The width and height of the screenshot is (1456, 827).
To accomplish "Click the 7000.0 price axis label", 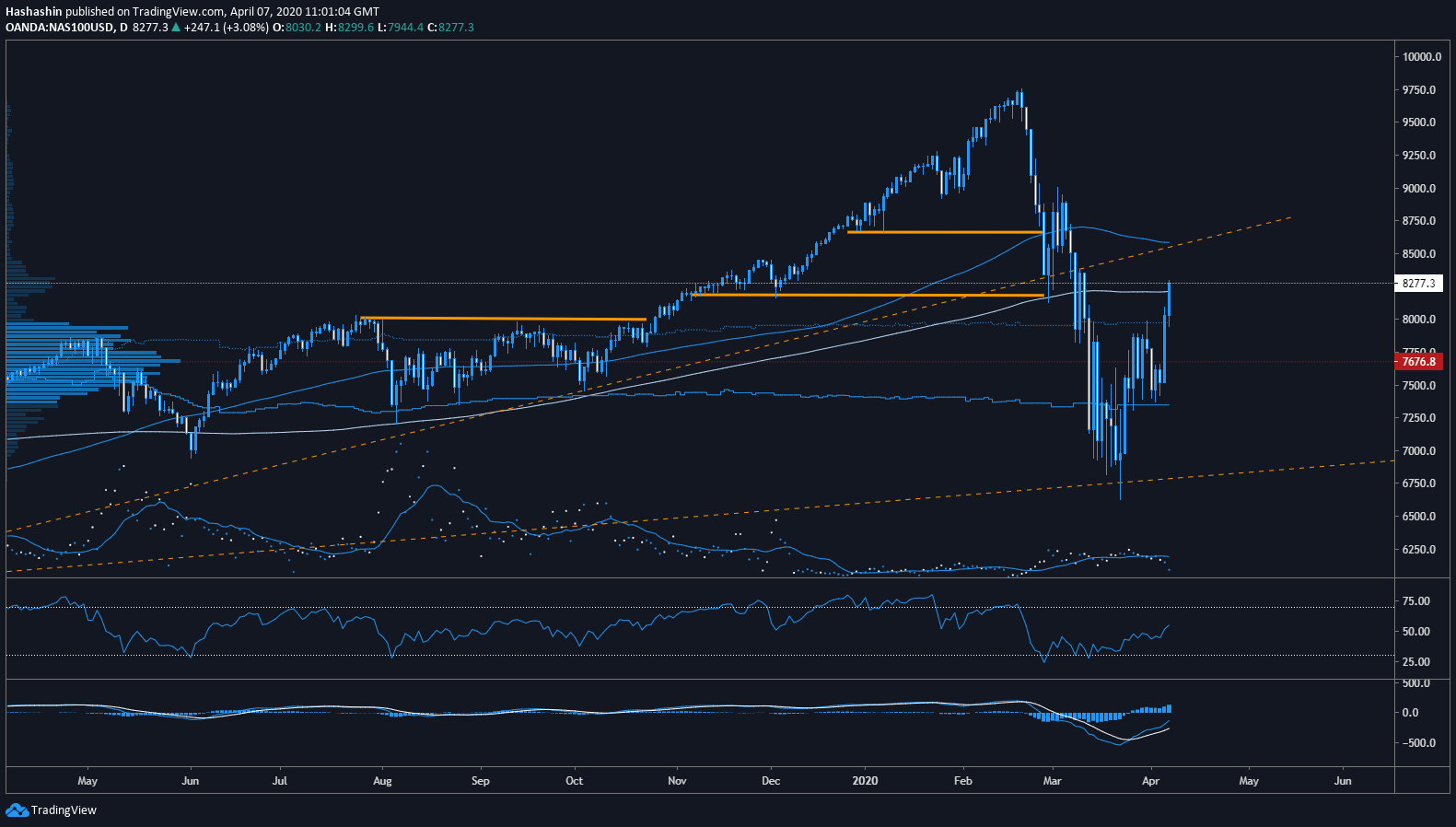I will (1419, 451).
